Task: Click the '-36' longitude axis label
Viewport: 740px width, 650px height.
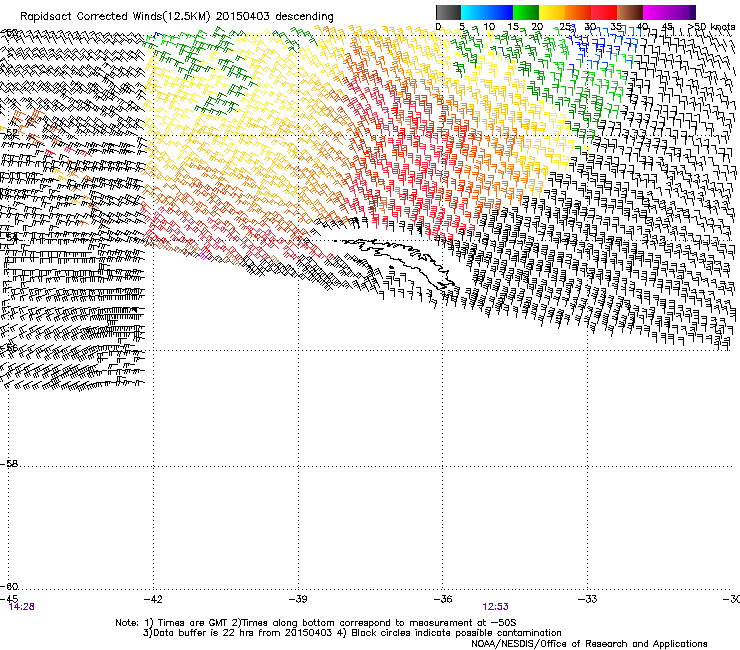Action: [443, 599]
